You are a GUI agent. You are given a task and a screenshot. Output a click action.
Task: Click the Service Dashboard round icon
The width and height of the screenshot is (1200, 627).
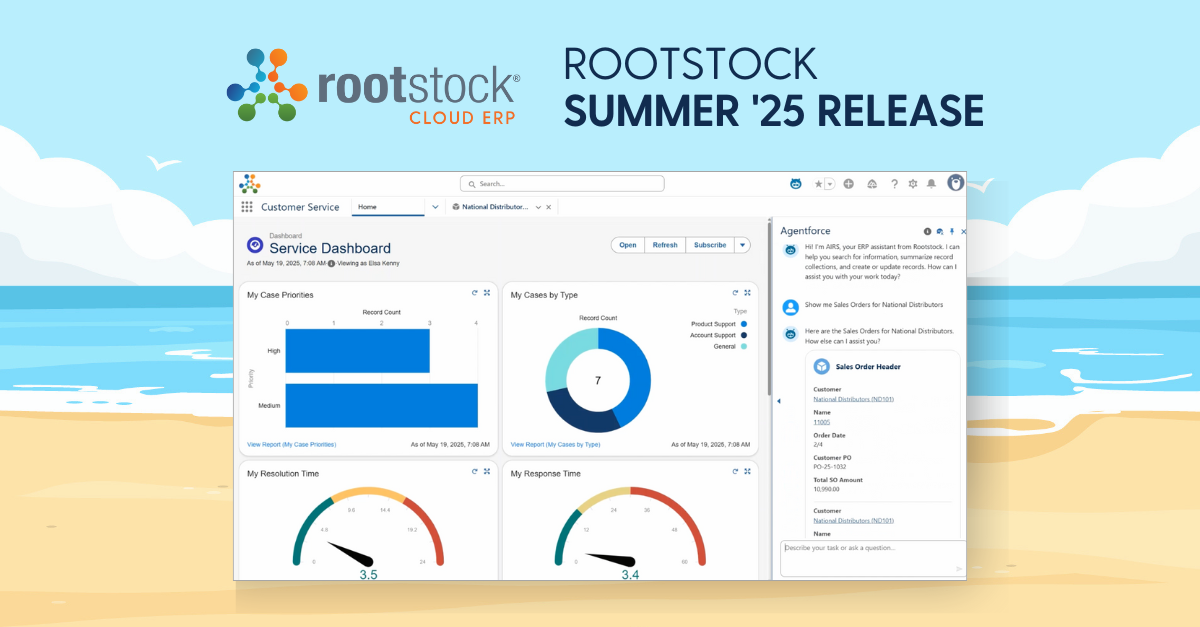(255, 244)
